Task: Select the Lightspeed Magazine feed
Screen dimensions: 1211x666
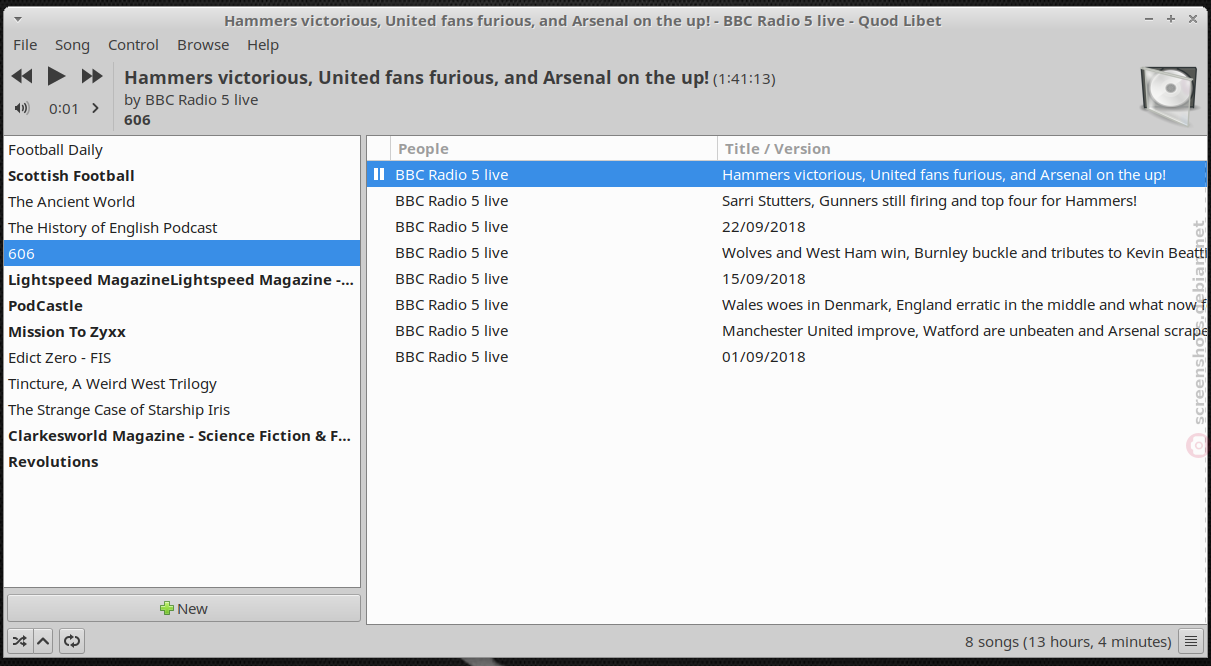Action: pos(182,280)
